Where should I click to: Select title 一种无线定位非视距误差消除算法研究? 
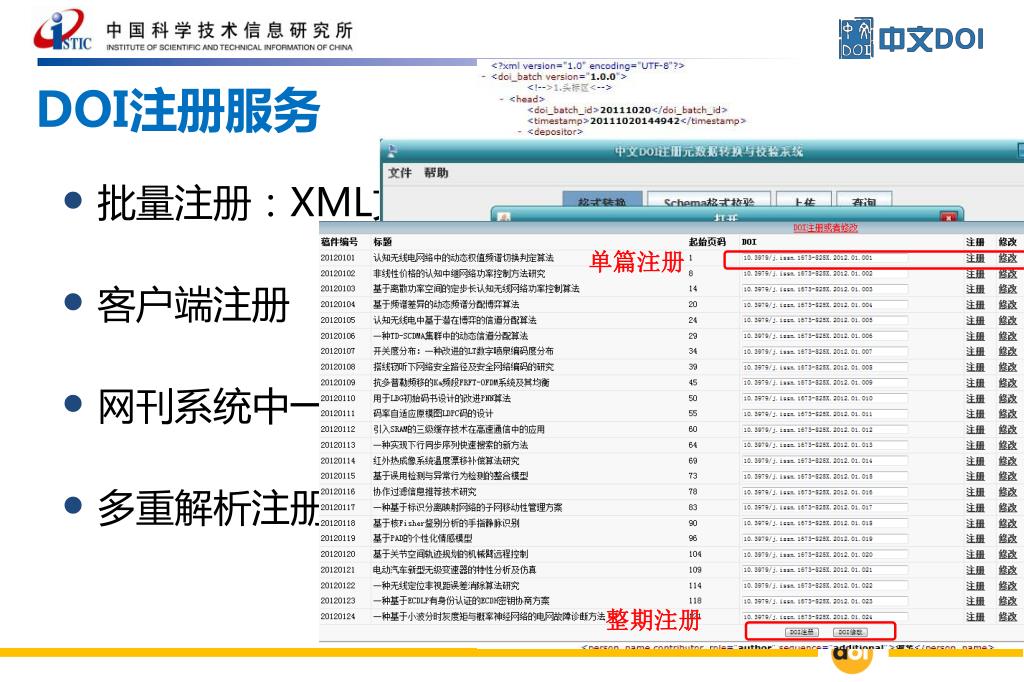[x=446, y=586]
